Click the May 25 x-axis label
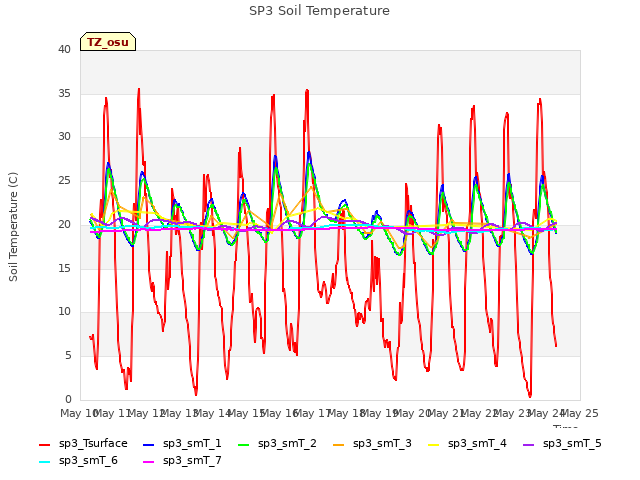This screenshot has height=480, width=640. pos(580,414)
